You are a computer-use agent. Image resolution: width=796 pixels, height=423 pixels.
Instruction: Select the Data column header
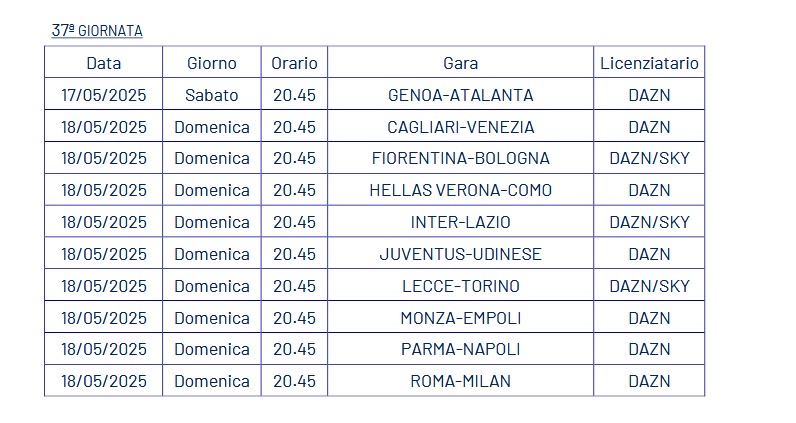[x=104, y=63]
